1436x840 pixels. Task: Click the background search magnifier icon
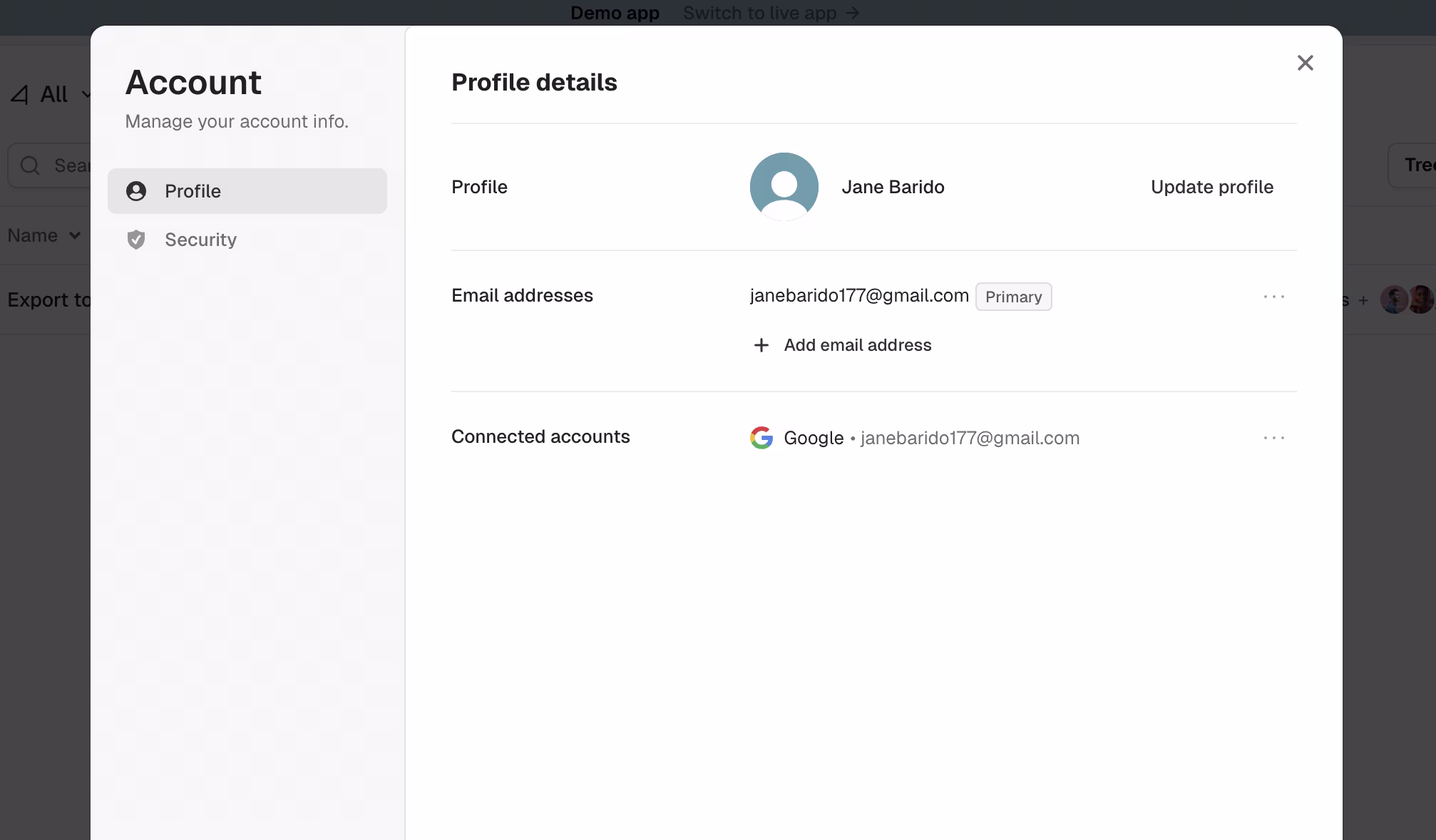tap(30, 165)
